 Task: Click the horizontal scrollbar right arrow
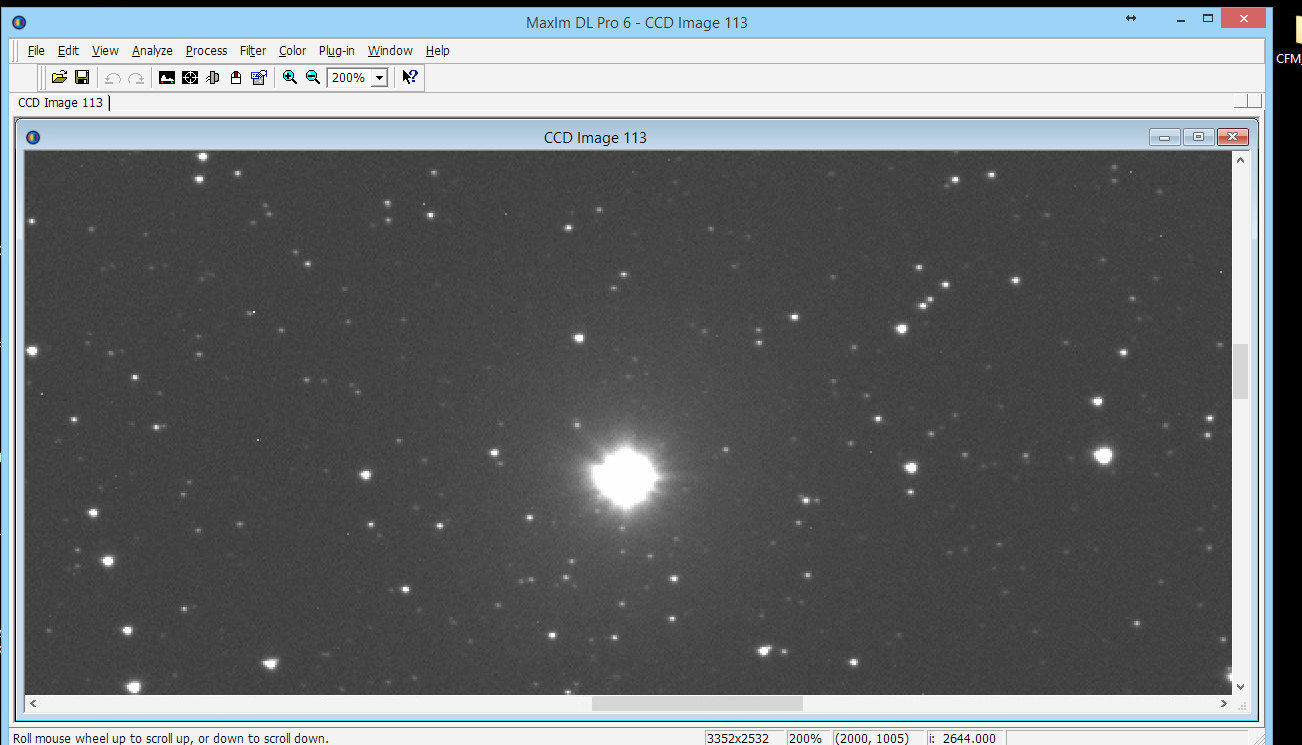pyautogui.click(x=1225, y=704)
